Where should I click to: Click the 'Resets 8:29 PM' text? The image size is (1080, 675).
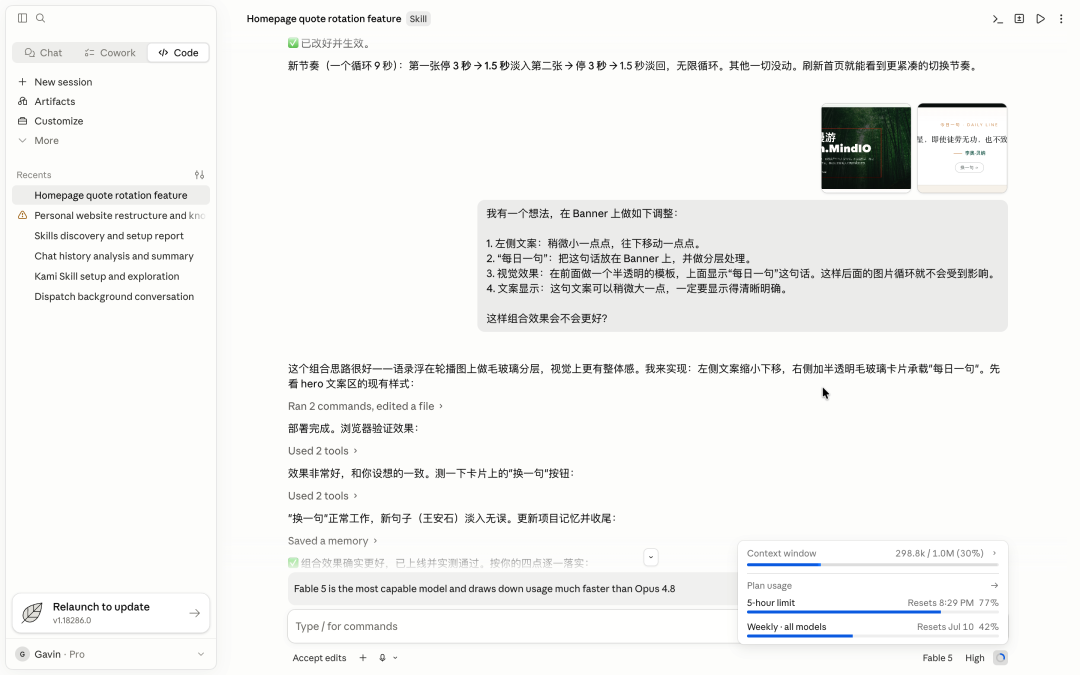click(940, 603)
